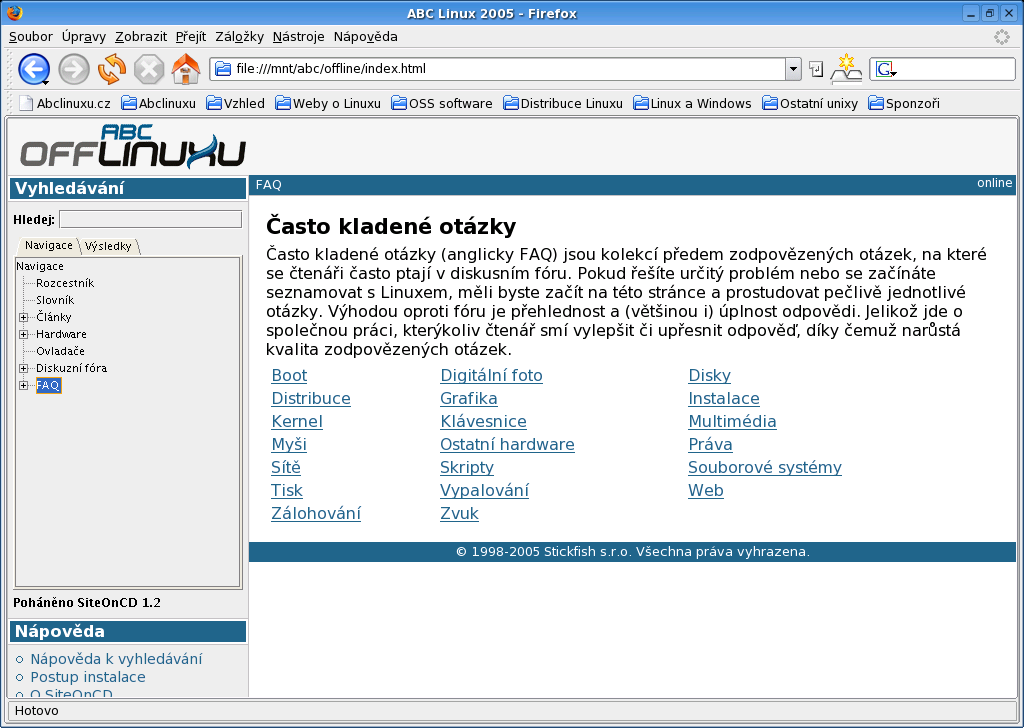Select Slovník in the navigation tree
The image size is (1024, 728).
tap(55, 300)
